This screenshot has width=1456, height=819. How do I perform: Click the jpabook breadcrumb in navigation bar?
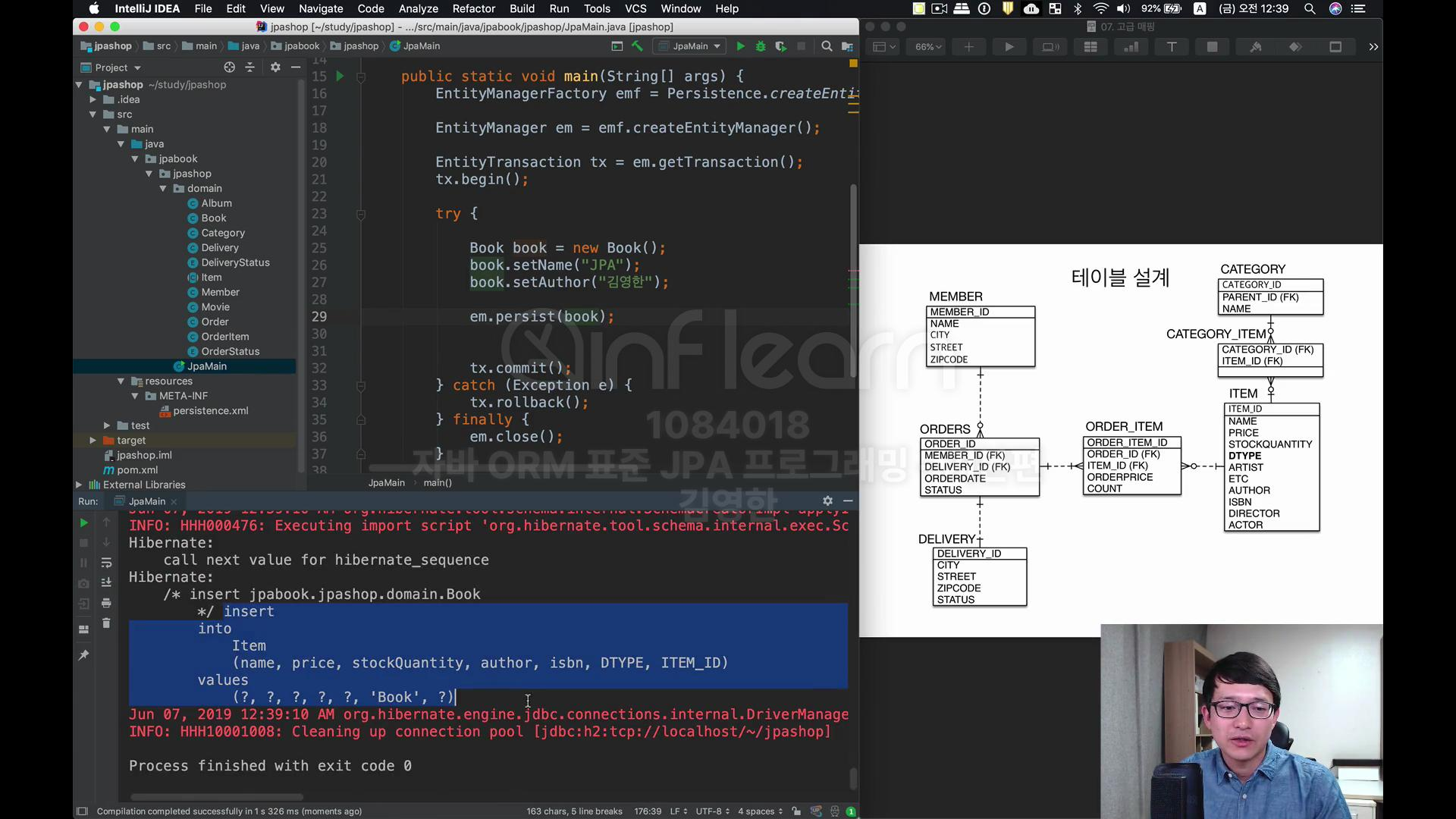[302, 46]
